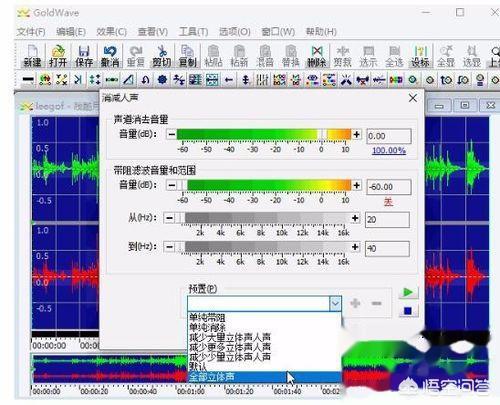Close the 消减人声 dialog

413,98
